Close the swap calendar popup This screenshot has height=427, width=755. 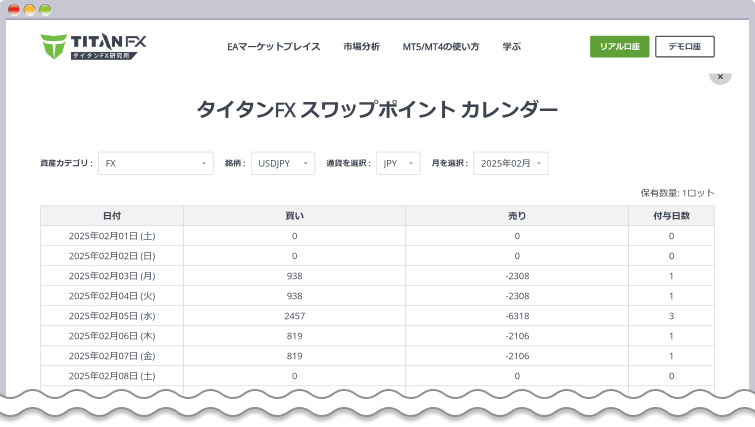tap(720, 77)
